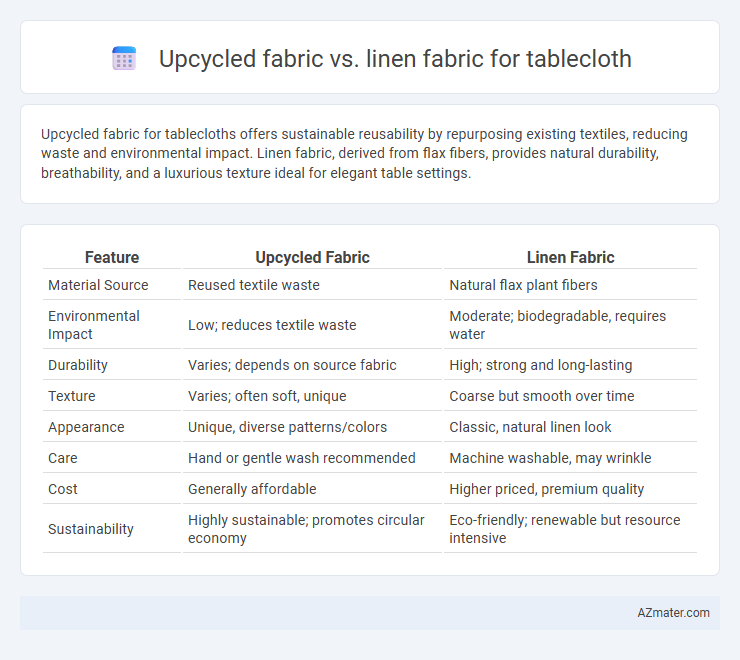Click 'Highly sustainable; promotes circular economy' cell
Image resolution: width=740 pixels, height=660 pixels.
[306, 529]
